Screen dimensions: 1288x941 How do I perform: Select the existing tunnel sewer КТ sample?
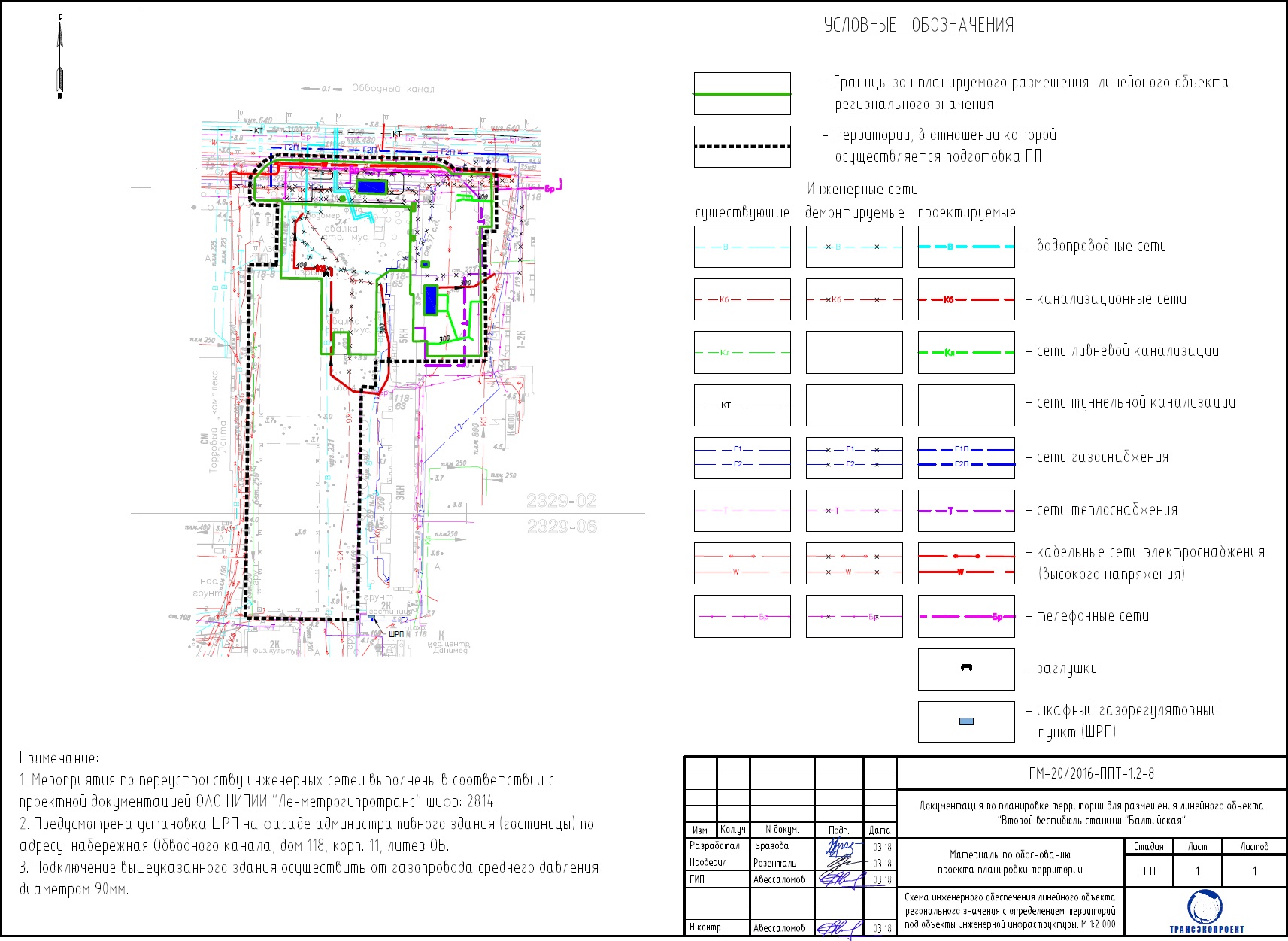tap(742, 405)
